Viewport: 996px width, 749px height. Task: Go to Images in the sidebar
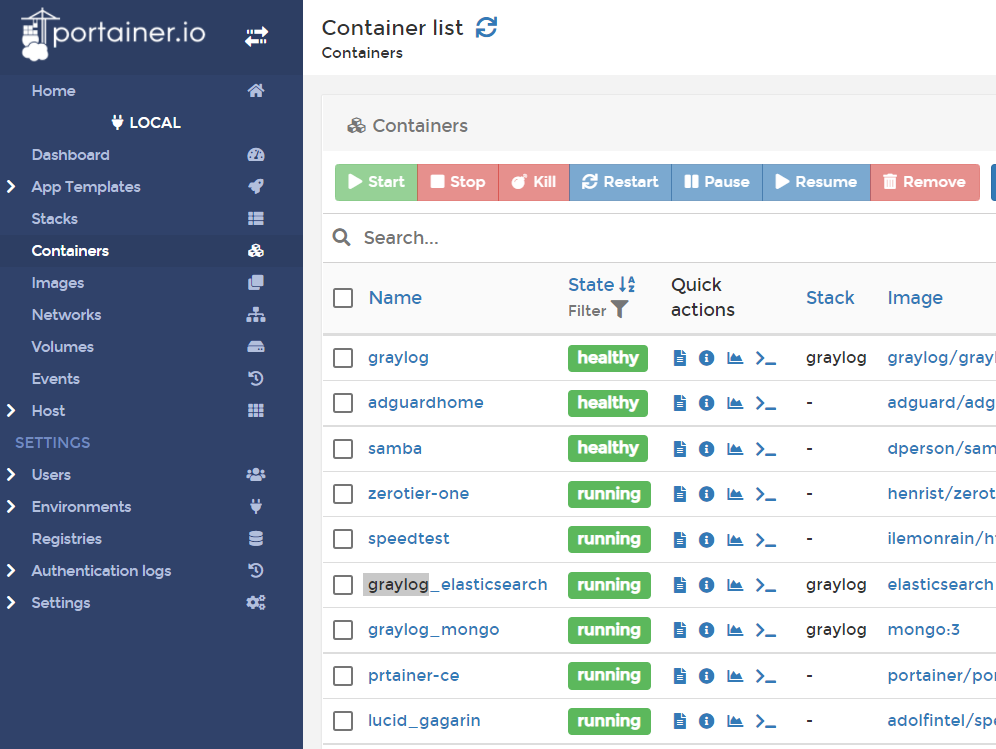tap(58, 283)
